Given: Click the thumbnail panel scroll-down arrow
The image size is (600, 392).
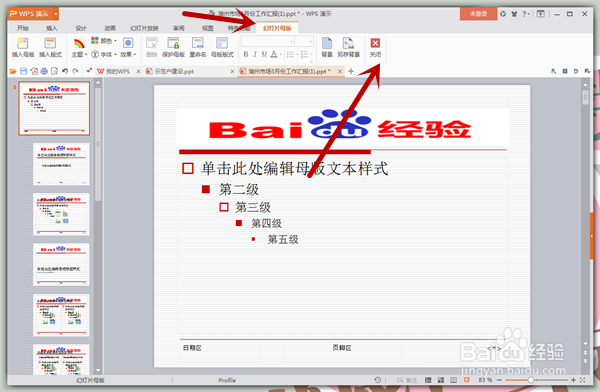Looking at the screenshot, I should point(98,370).
